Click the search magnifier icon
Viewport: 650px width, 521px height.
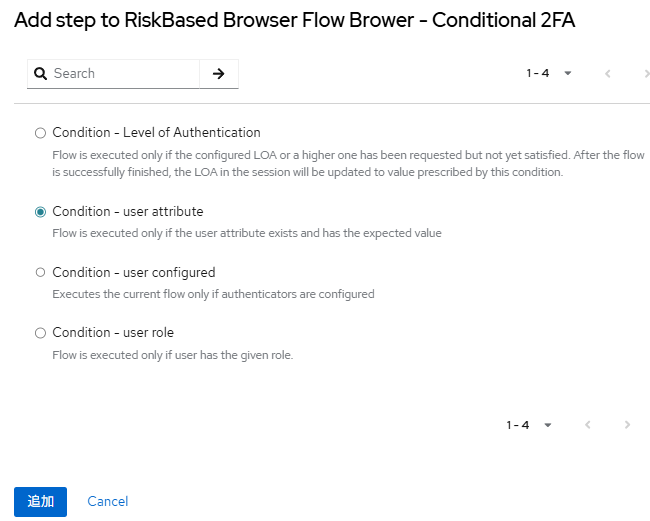point(41,74)
